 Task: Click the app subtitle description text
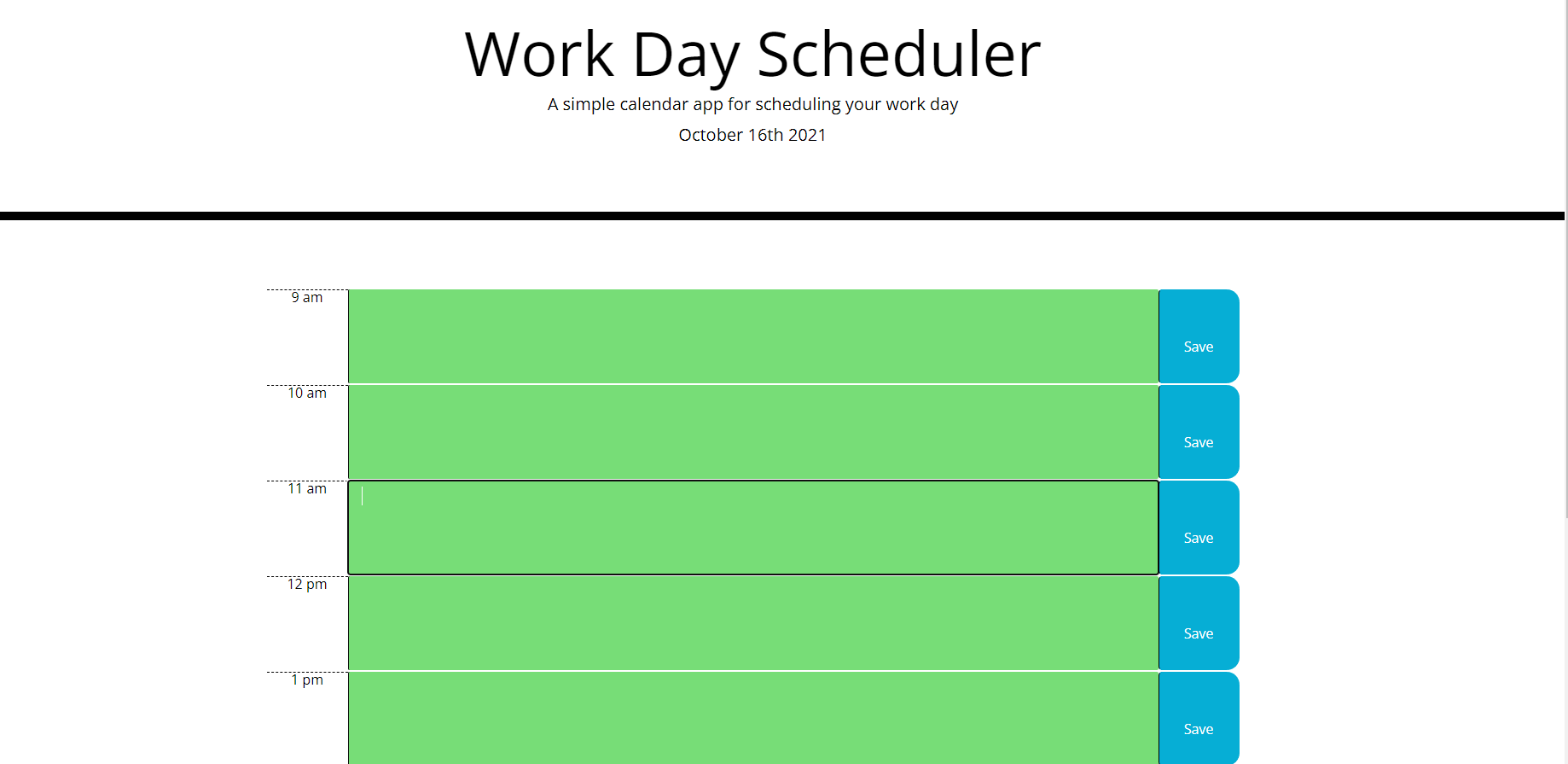pos(752,103)
